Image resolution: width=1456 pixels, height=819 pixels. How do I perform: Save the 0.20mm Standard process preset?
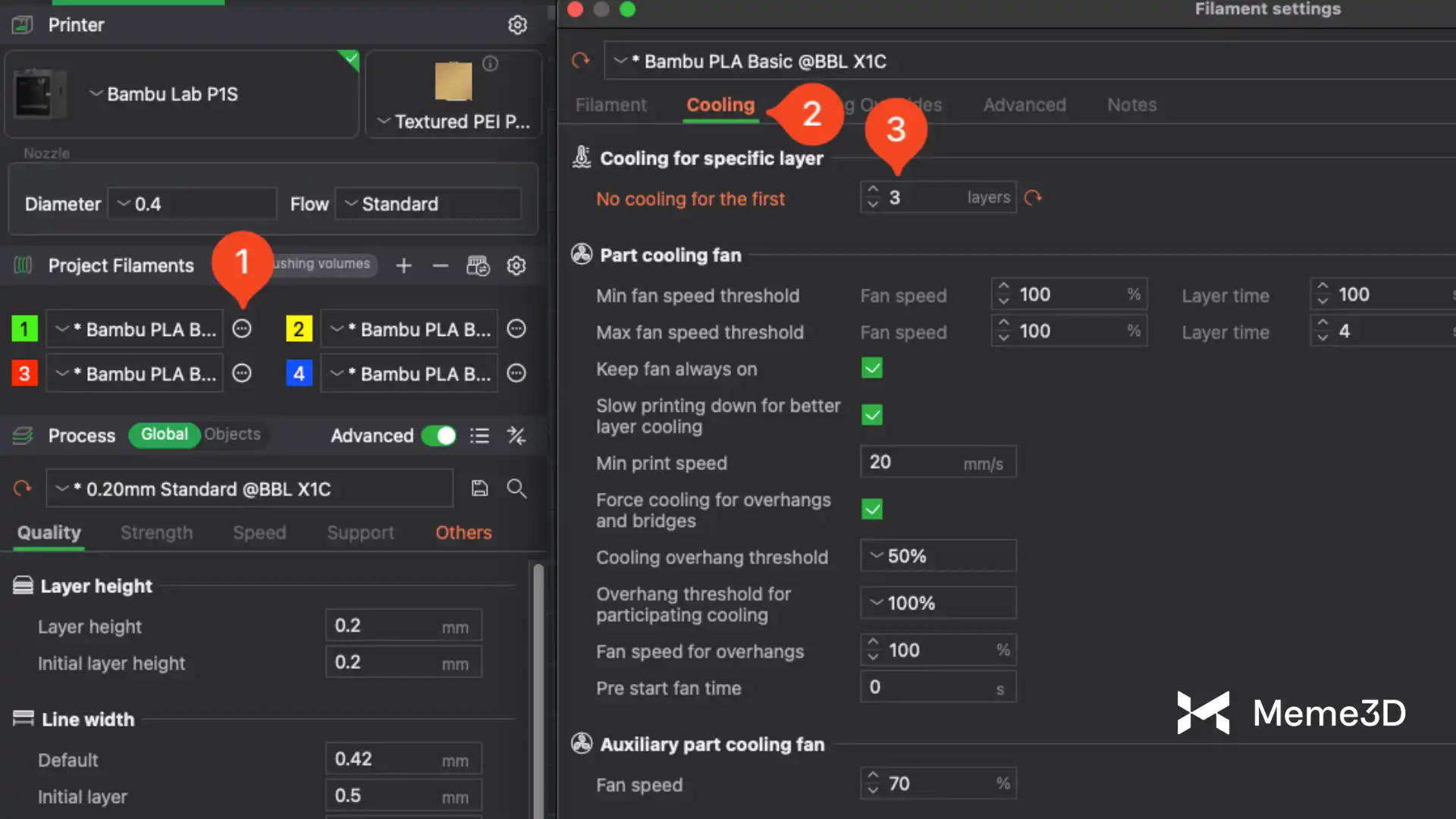click(x=479, y=488)
